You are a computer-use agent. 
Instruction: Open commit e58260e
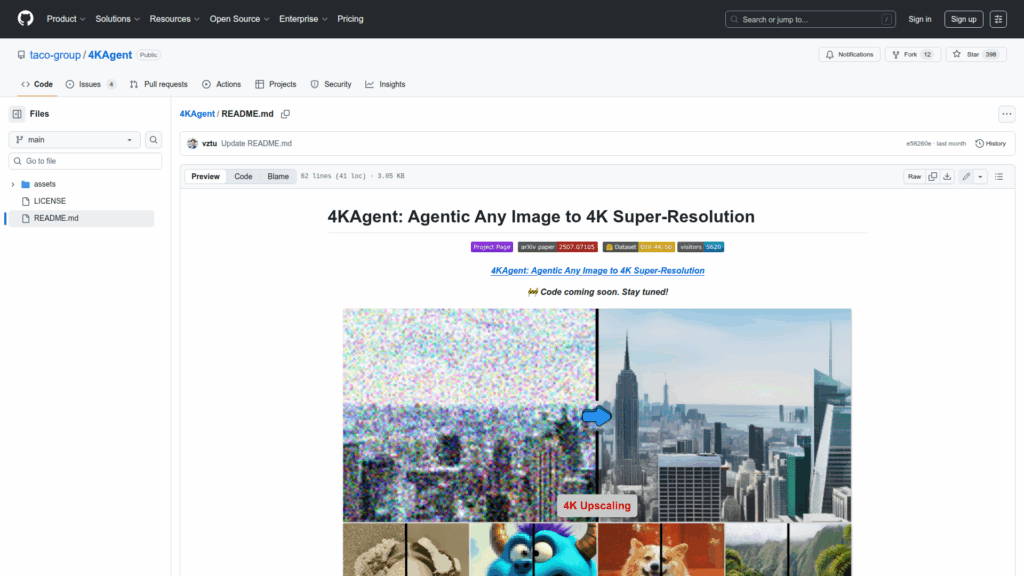918,143
